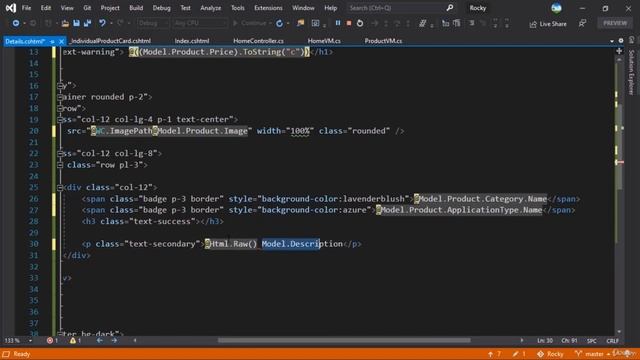Save the current file with the disk icon
640x360 pixels.
click(x=76, y=23)
